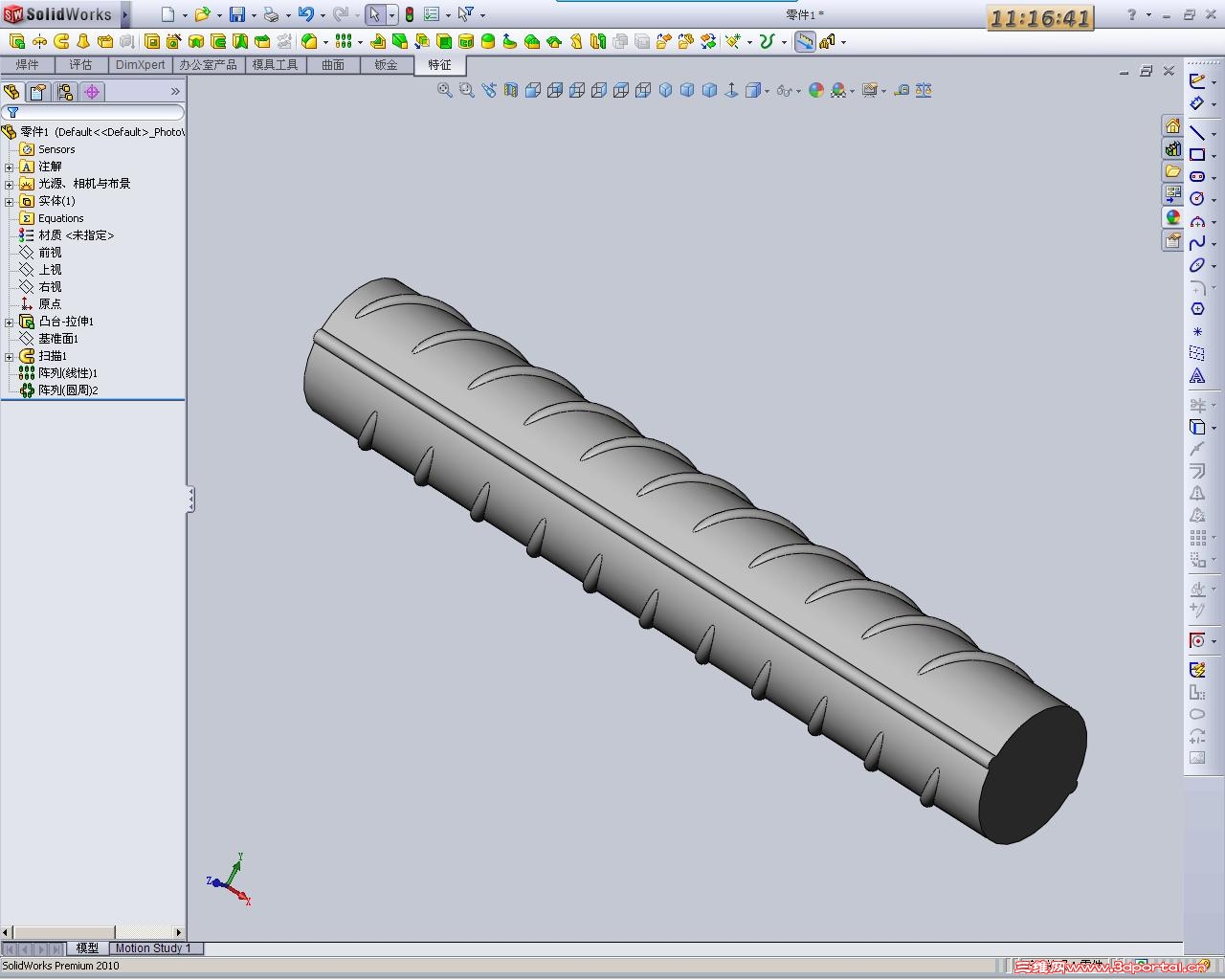Viewport: 1225px width, 980px height.
Task: Open the 办公室产品 tab
Action: 209,65
